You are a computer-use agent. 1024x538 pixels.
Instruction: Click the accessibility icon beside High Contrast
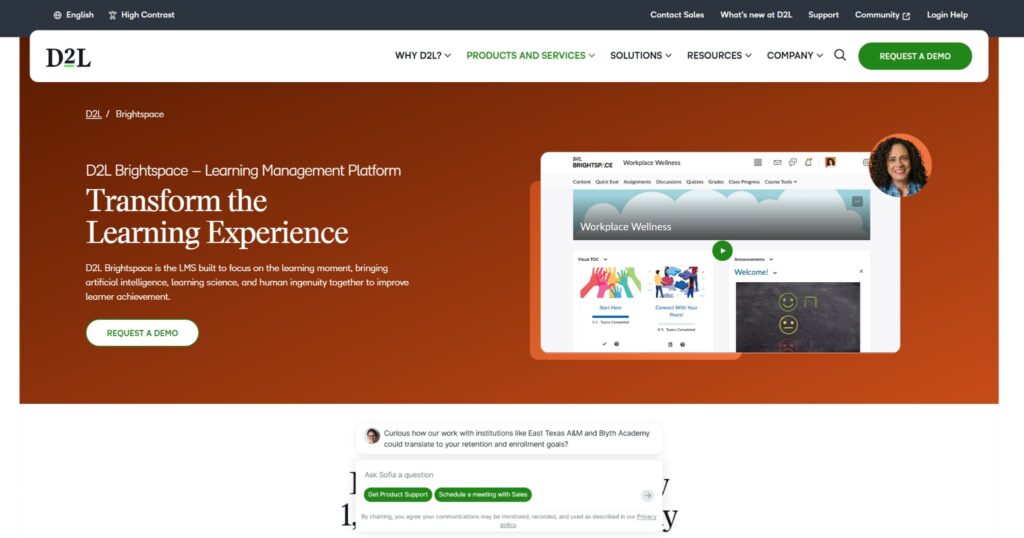(x=112, y=15)
